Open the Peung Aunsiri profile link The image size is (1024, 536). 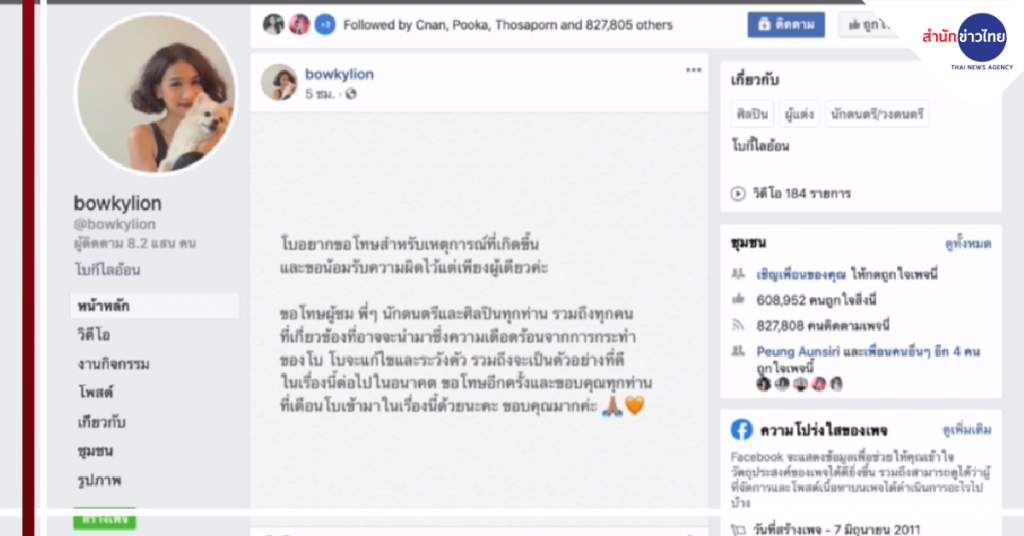798,351
